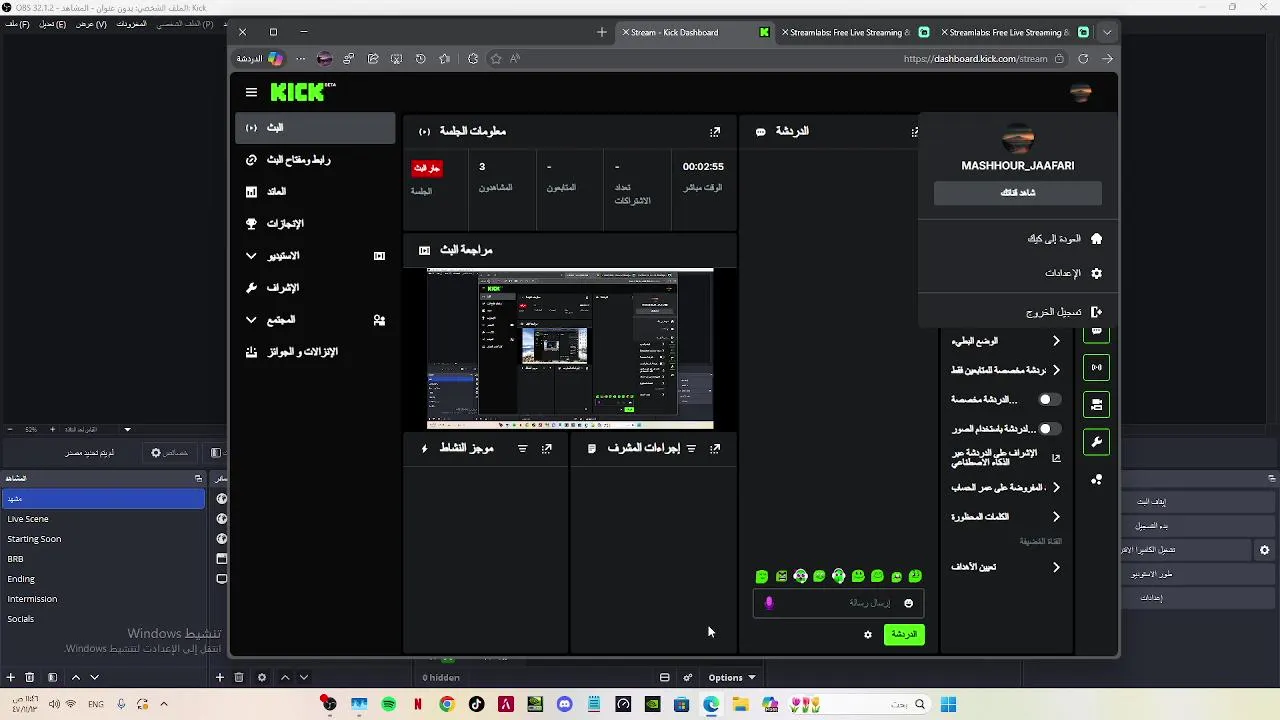1280x720 pixels.
Task: Switch to the middle Streamlabs browser tab
Action: [x=855, y=32]
